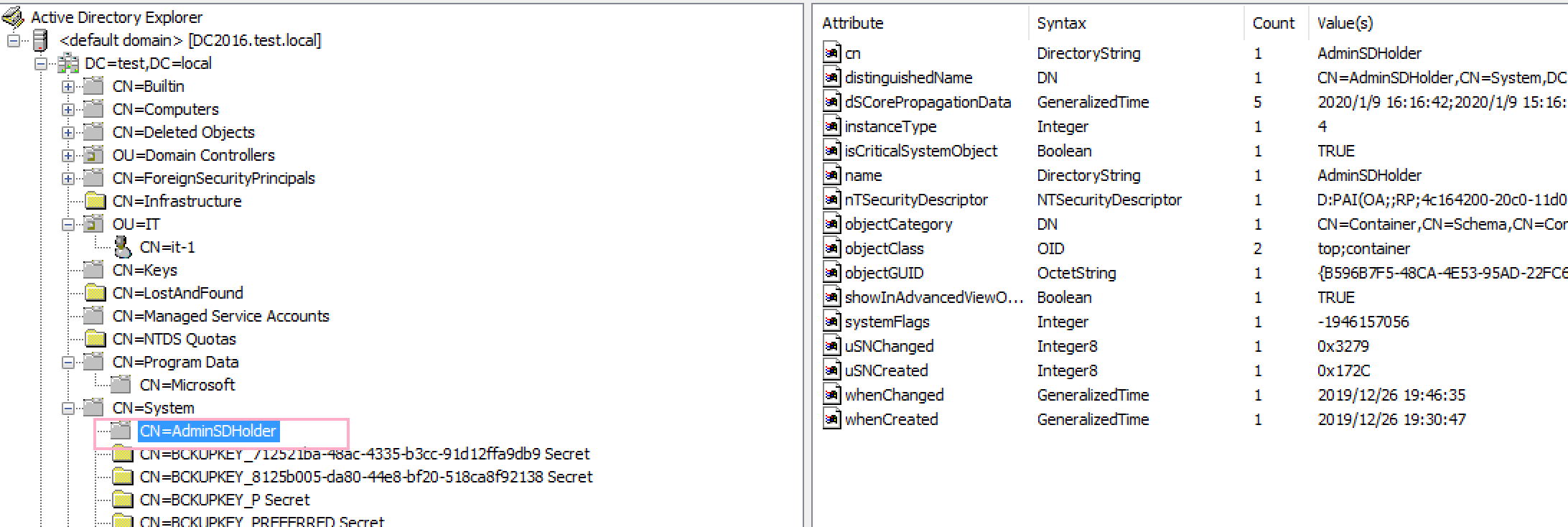Click the DC=test,DC=local domain icon
The image size is (1568, 527).
(x=68, y=63)
